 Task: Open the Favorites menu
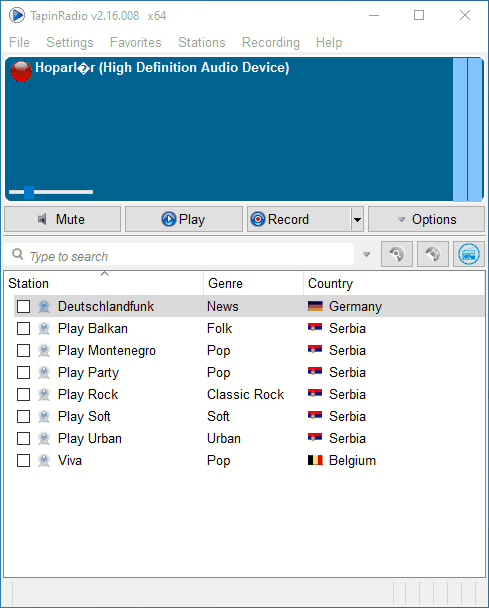click(135, 42)
